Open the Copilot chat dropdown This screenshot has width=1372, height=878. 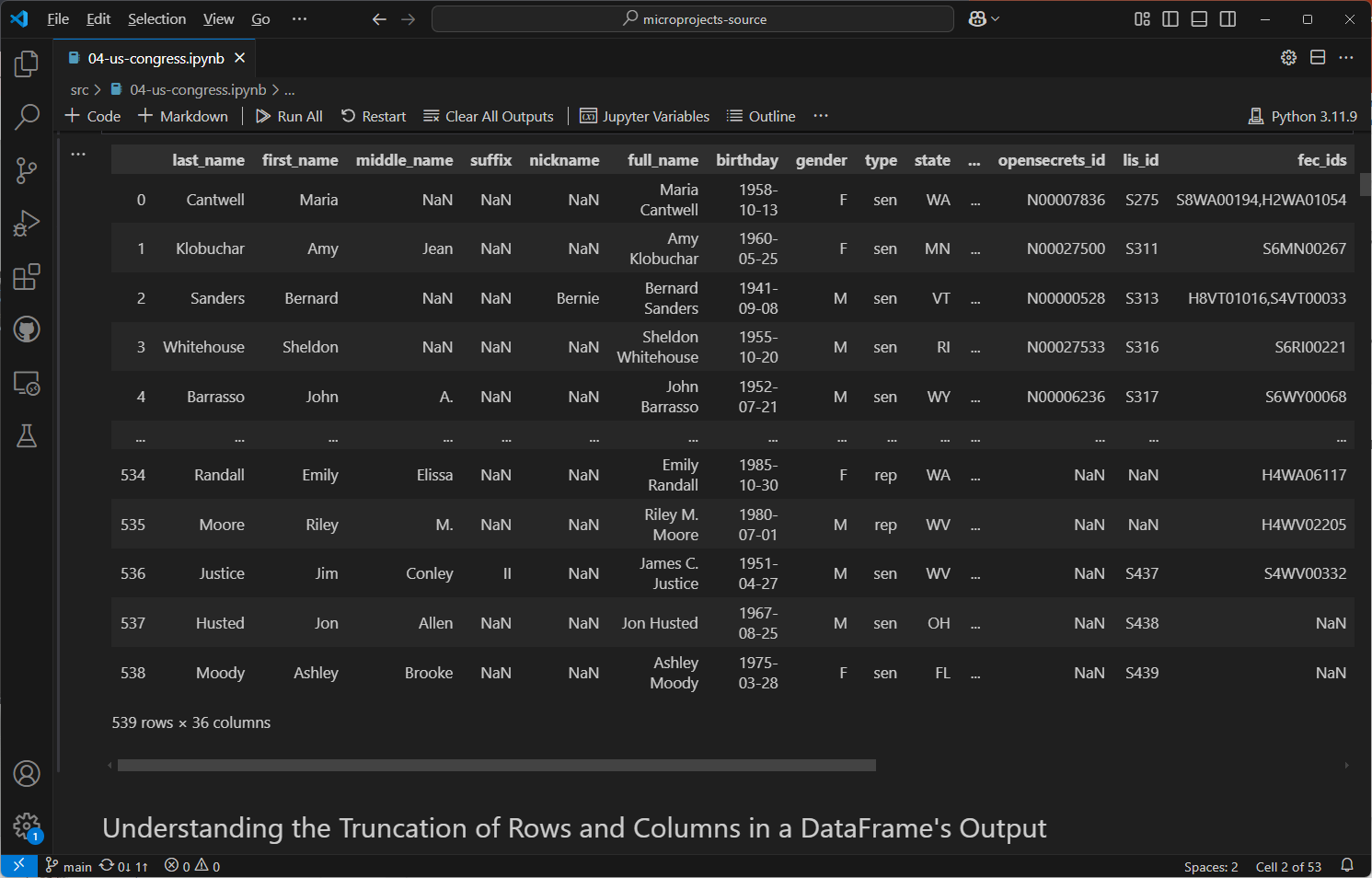click(984, 19)
